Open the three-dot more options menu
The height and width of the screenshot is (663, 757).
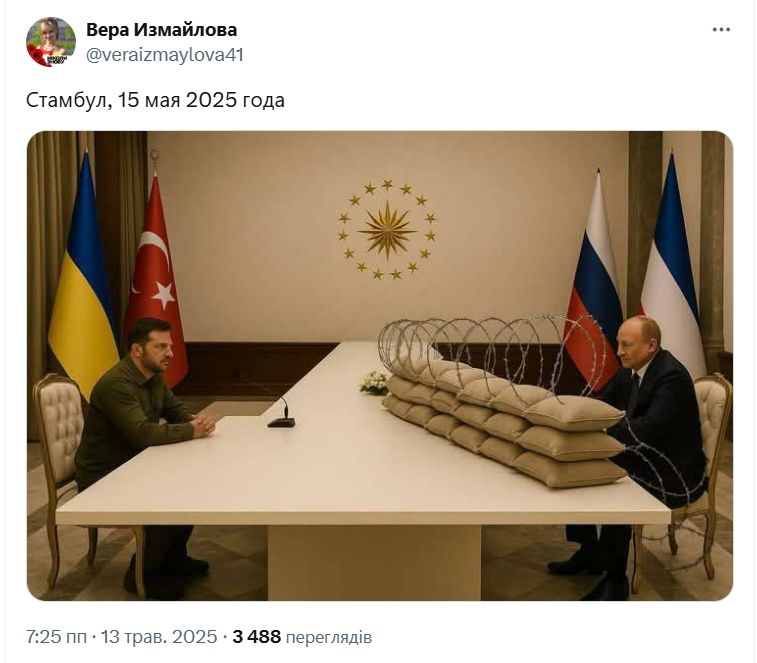click(x=721, y=29)
